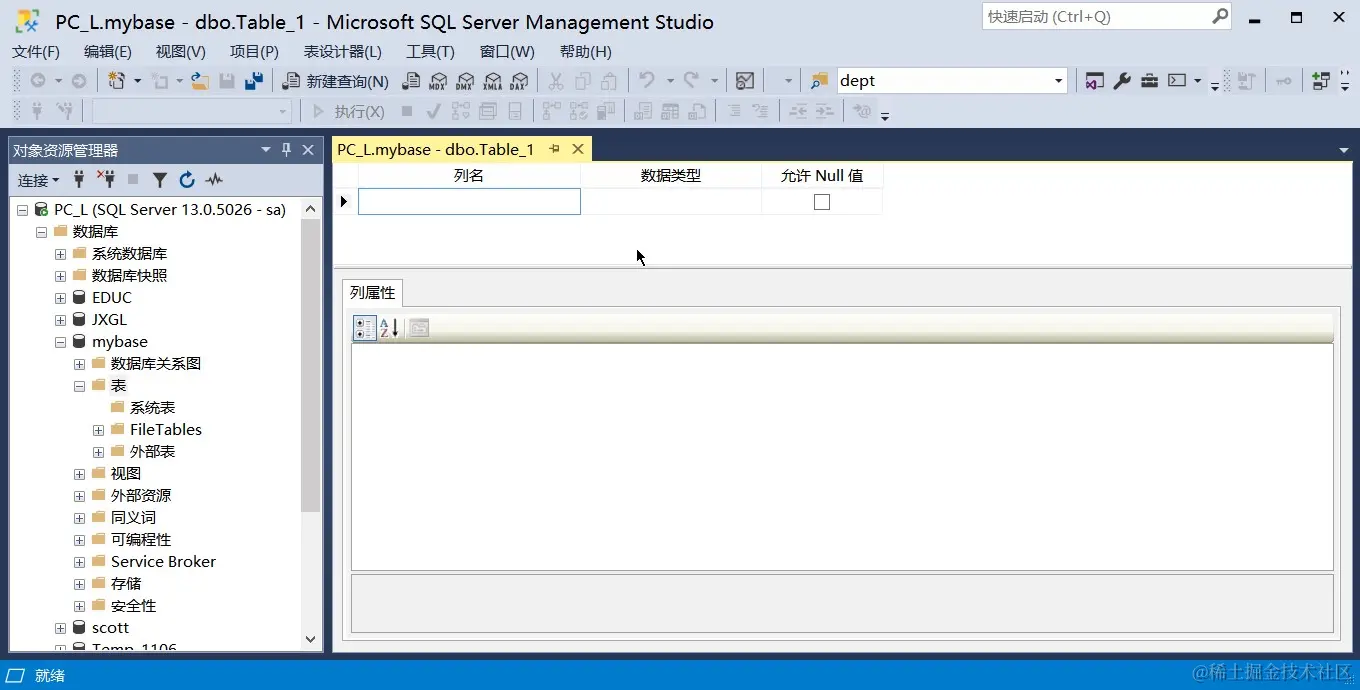The image size is (1360, 690).
Task: Click the Save All disks icon
Action: click(254, 81)
